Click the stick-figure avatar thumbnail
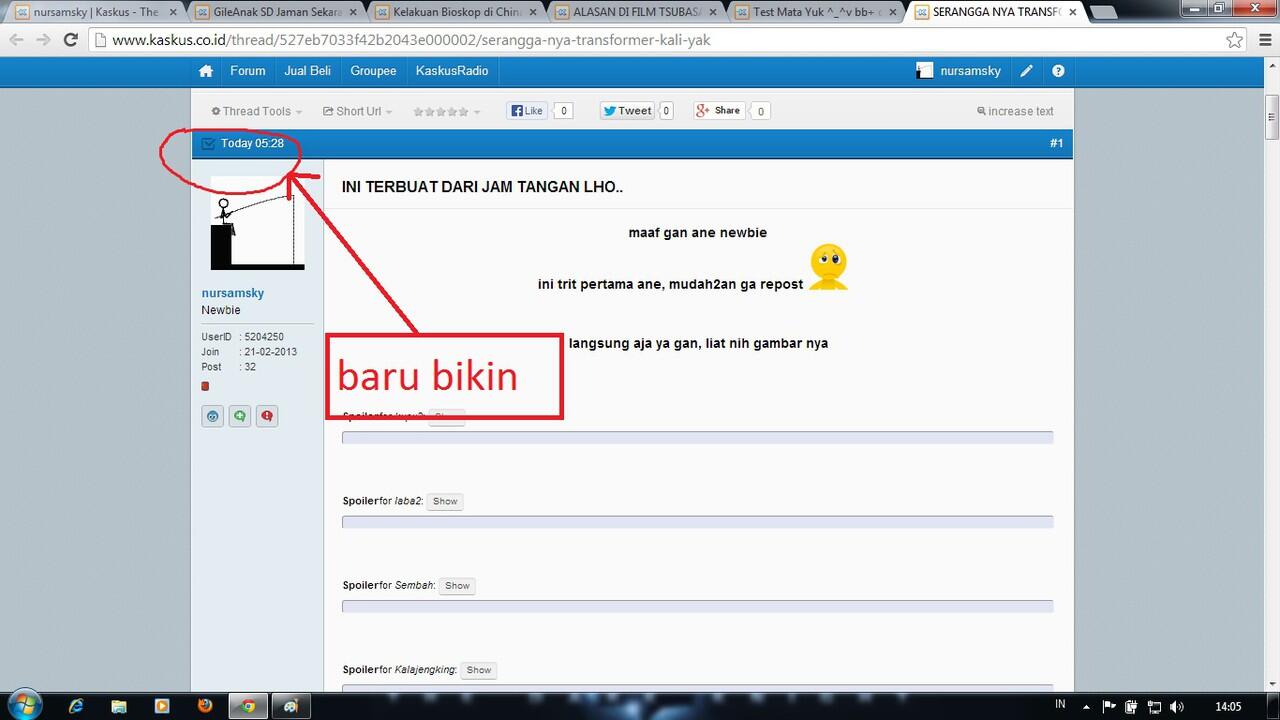 click(x=257, y=223)
